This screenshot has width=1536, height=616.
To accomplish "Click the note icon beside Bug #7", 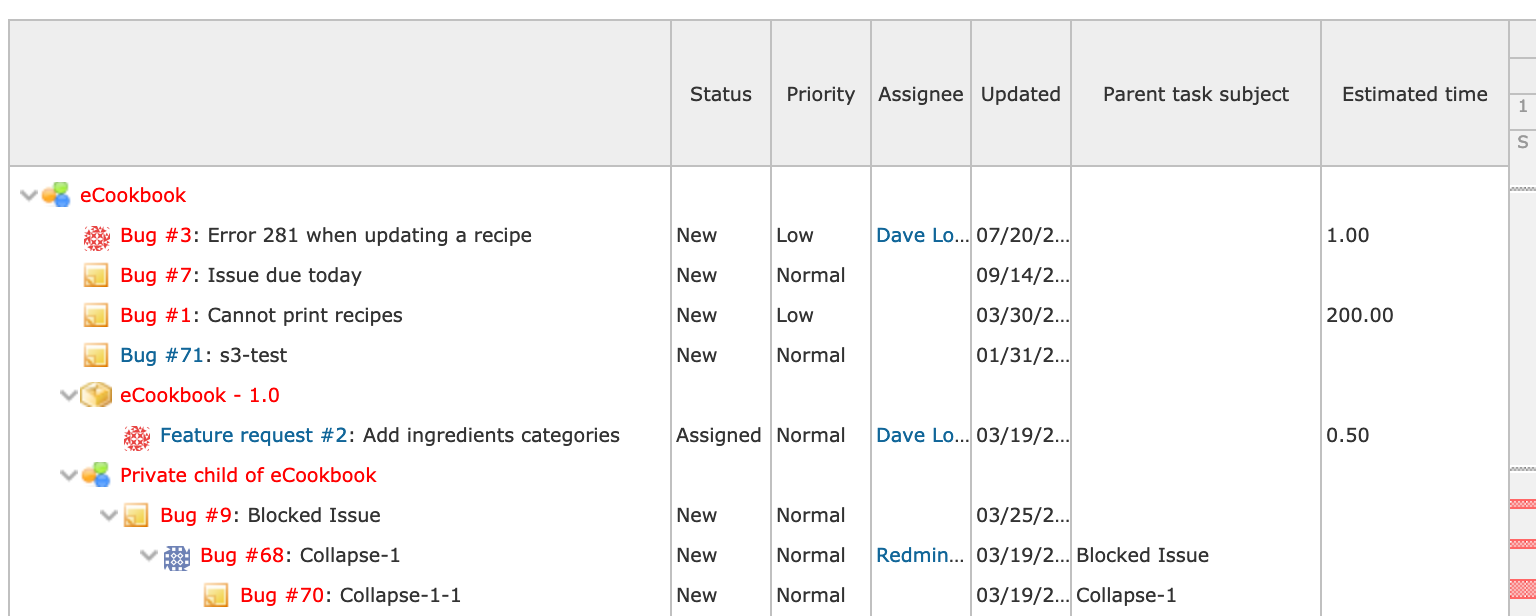I will tap(96, 276).
